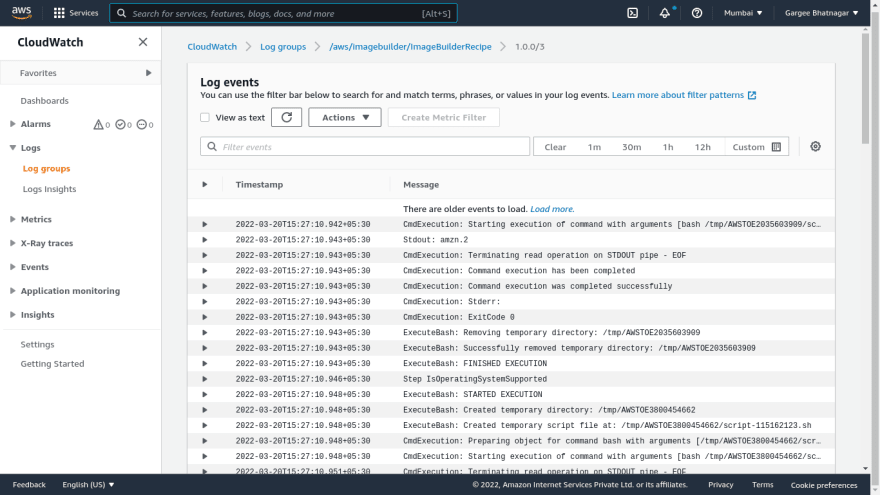The width and height of the screenshot is (880, 495).
Task: Click the alarms in-alarm warning count icon
Action: (98, 125)
